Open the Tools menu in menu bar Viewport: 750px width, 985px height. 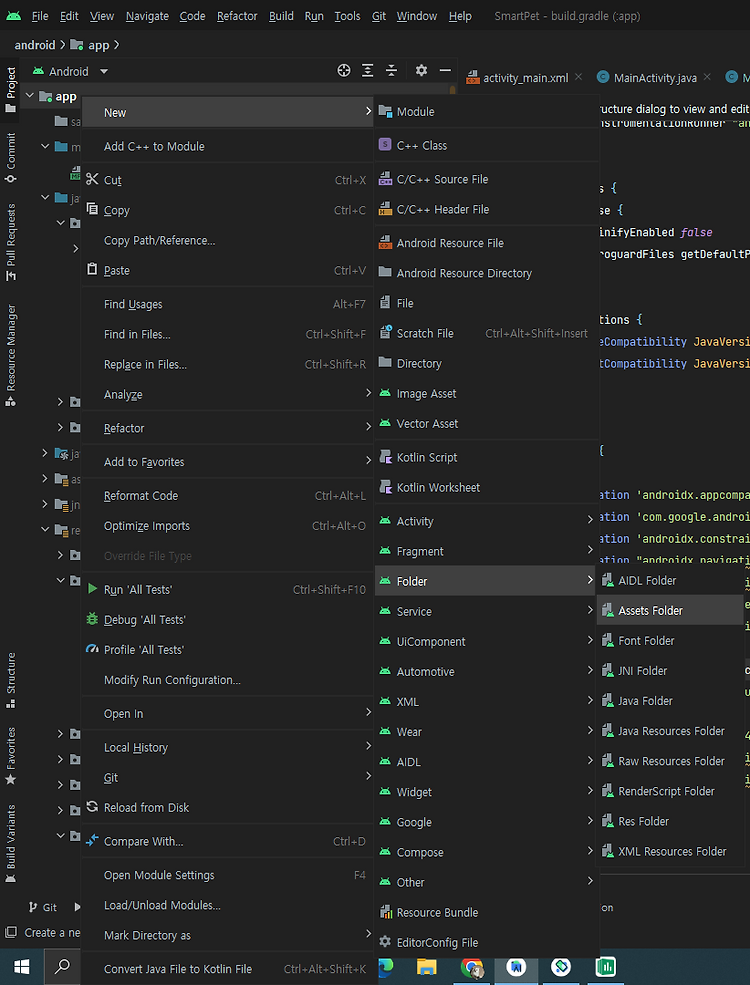(x=347, y=16)
